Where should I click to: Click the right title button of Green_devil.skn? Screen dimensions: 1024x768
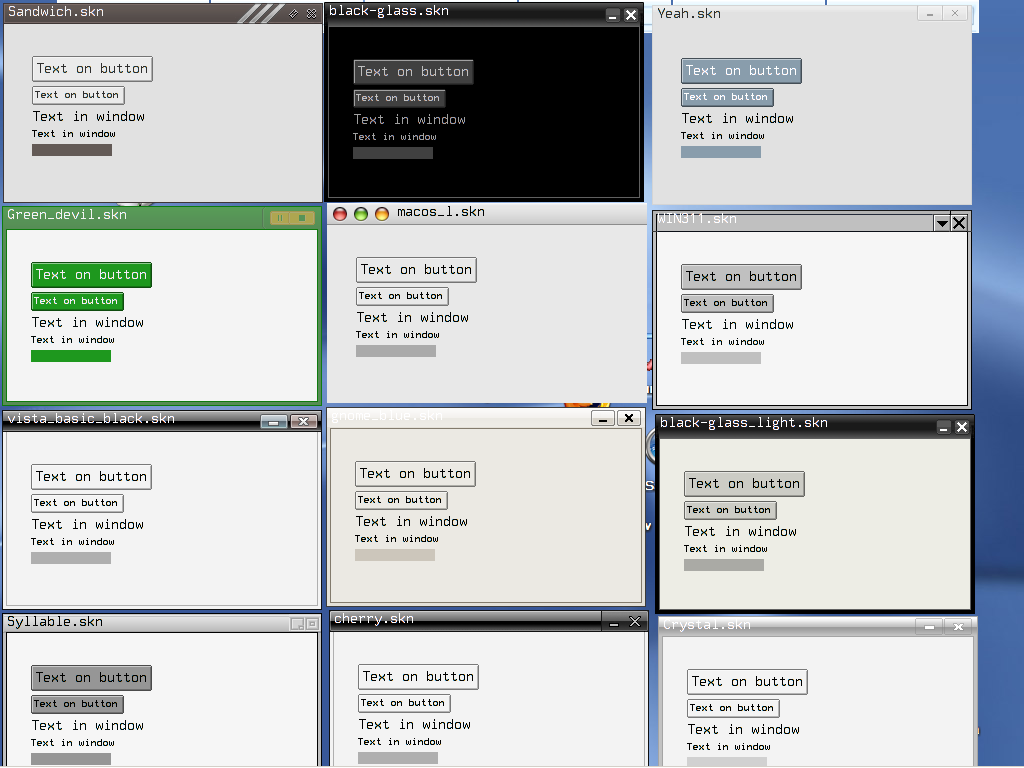(302, 218)
